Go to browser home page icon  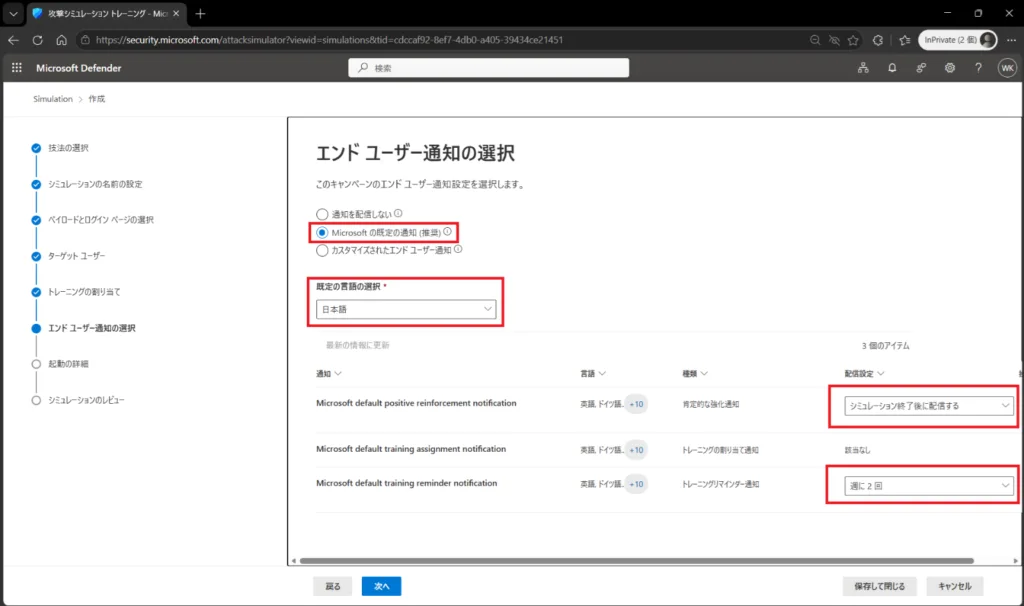(x=61, y=40)
